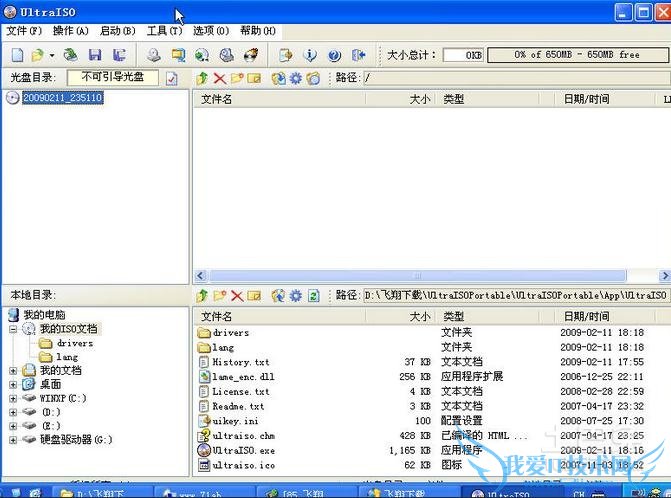This screenshot has height=498, width=671.
Task: Click Extract icon in disc toolbar
Action: pyautogui.click(x=279, y=78)
